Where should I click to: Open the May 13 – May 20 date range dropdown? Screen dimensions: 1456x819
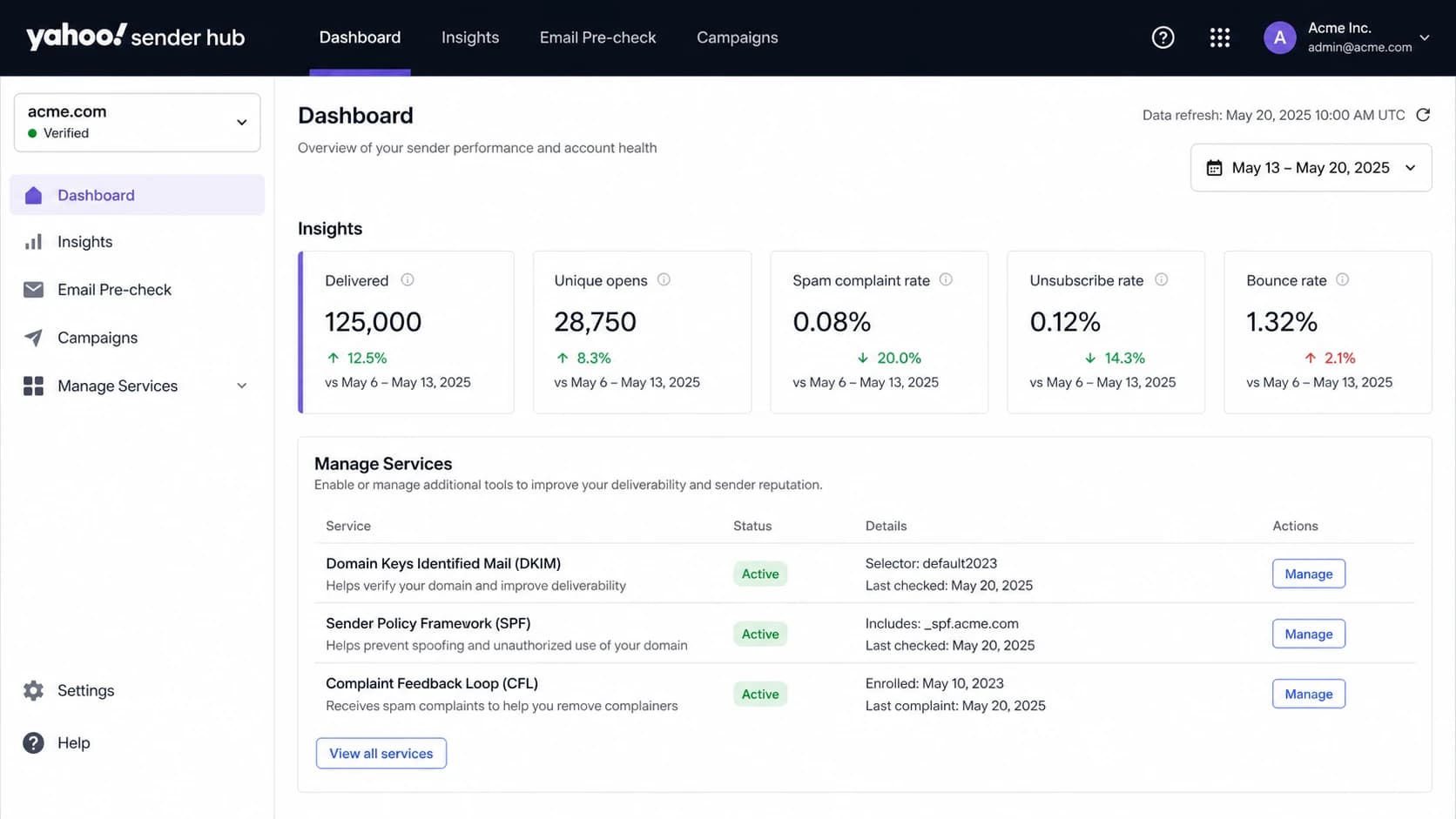[x=1311, y=168]
